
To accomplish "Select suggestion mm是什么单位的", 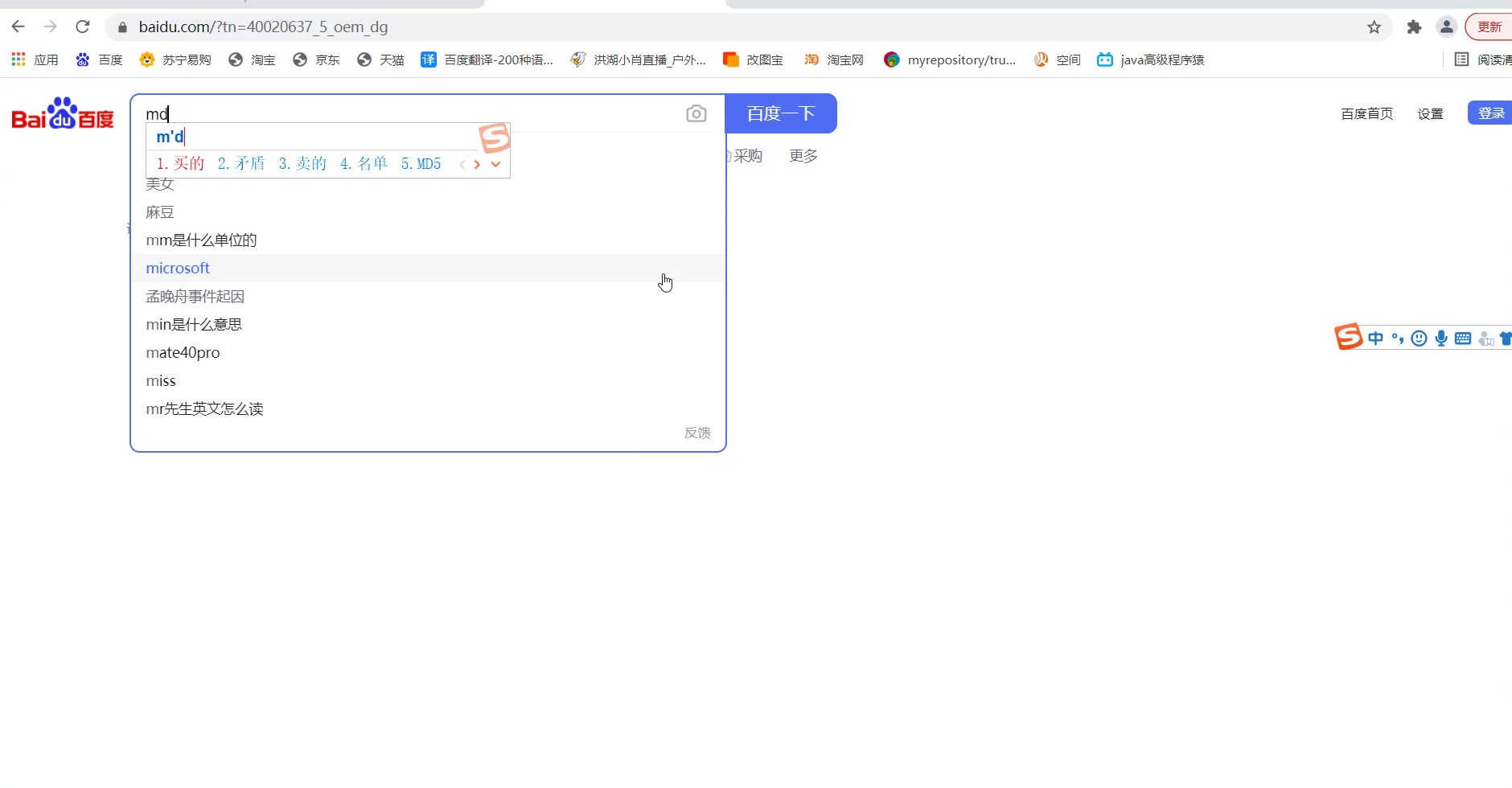I will tap(428, 240).
